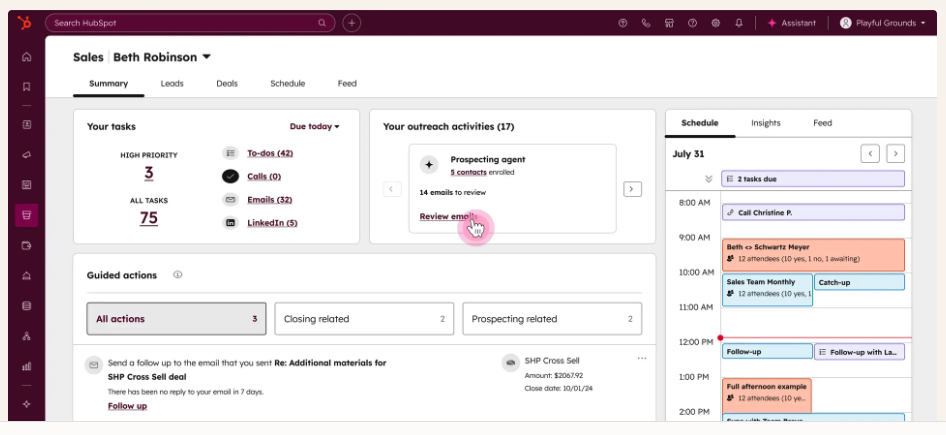Open the calling phone icon

pos(646,23)
